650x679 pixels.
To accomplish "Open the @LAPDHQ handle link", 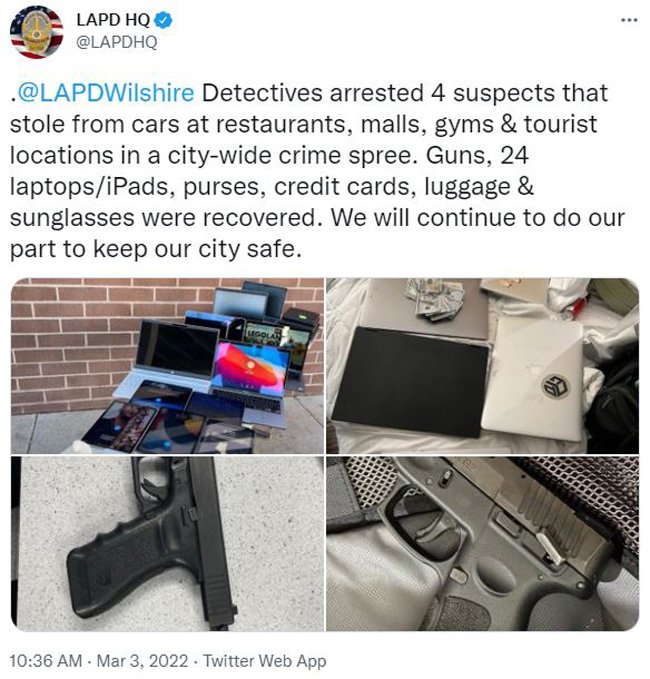I will click(117, 42).
